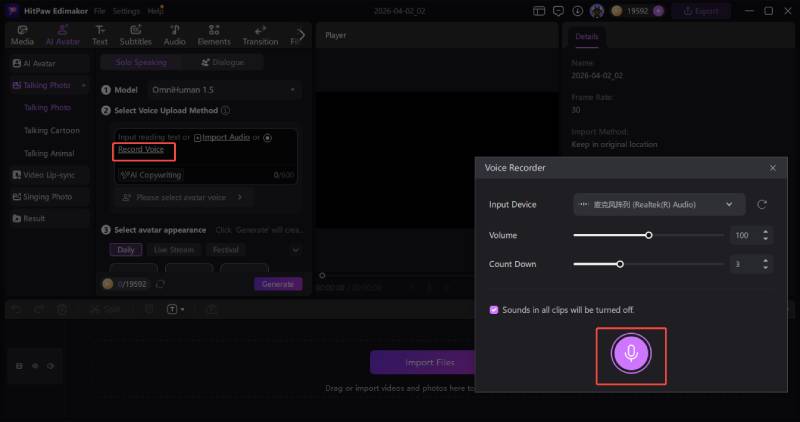Select the record option radio button

[x=268, y=137]
